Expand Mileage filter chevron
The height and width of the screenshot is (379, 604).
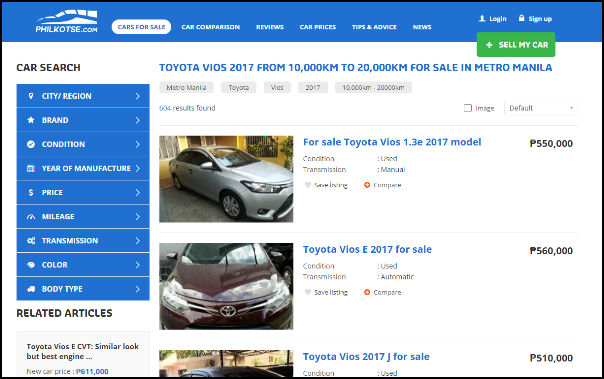click(x=138, y=217)
